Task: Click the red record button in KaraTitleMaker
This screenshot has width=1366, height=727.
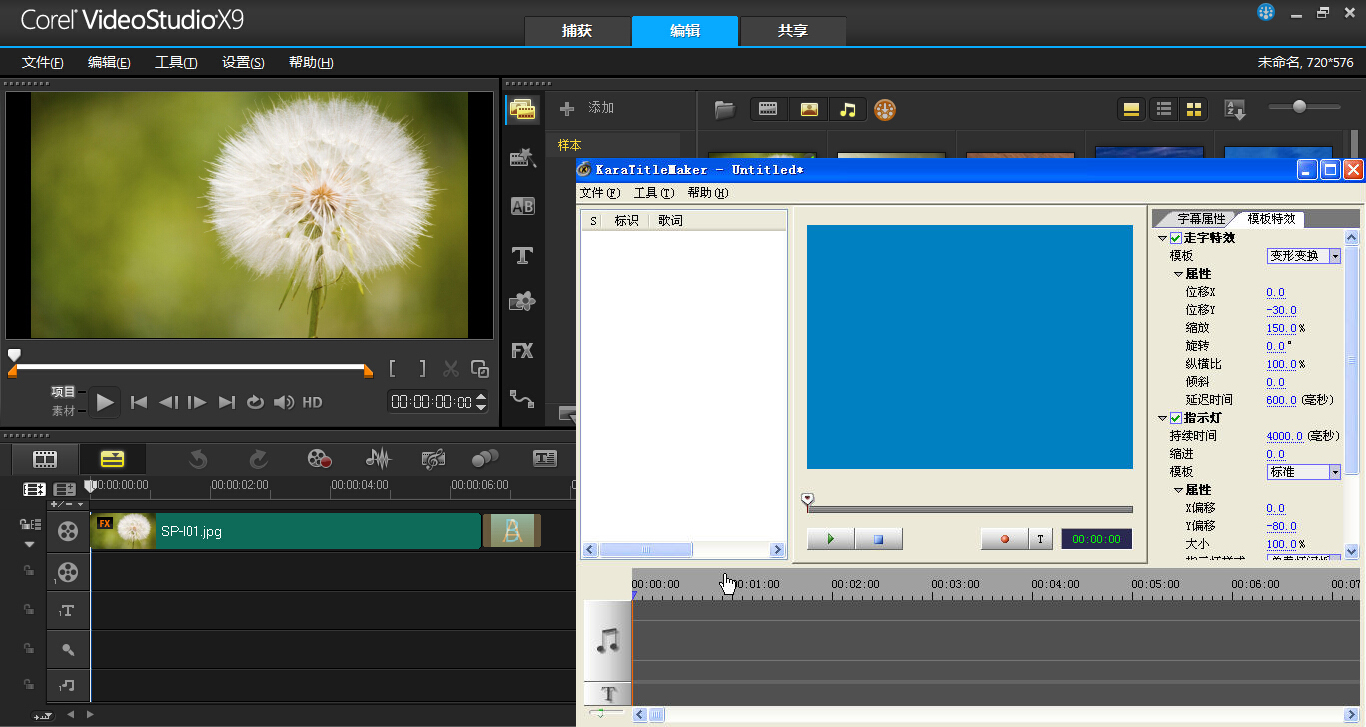Action: 1005,539
